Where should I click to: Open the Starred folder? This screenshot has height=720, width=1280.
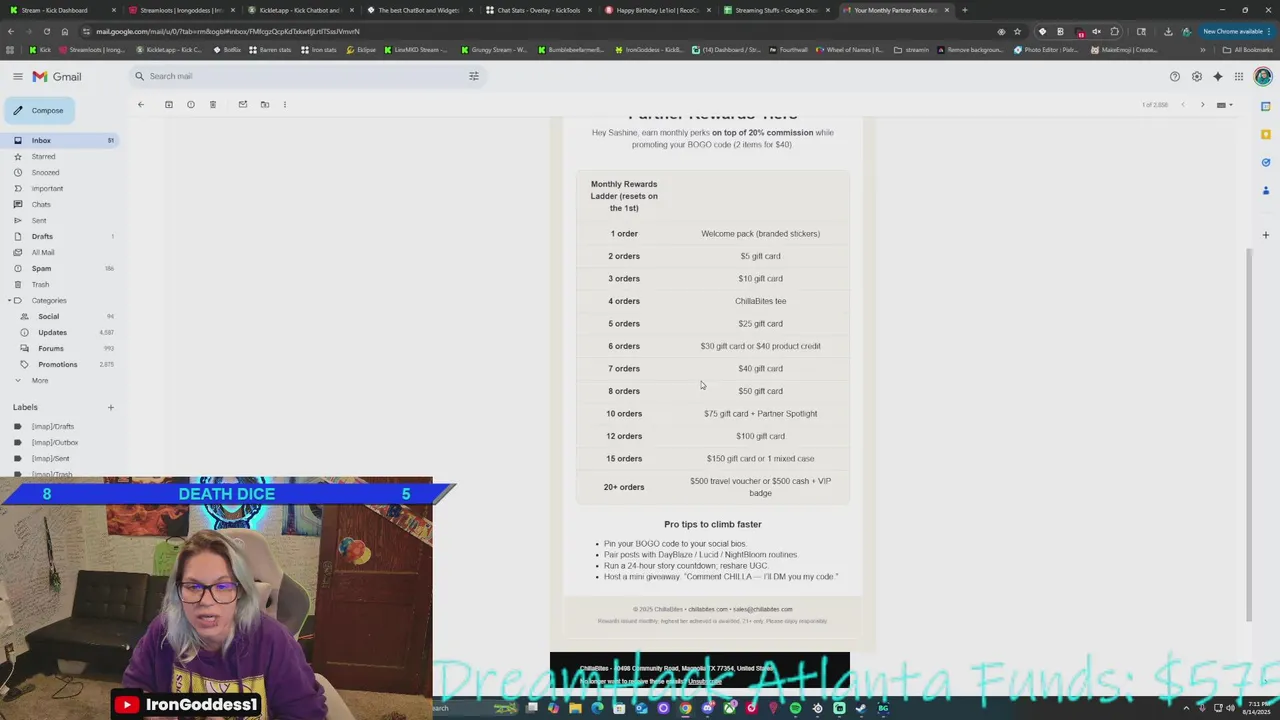click(59, 156)
